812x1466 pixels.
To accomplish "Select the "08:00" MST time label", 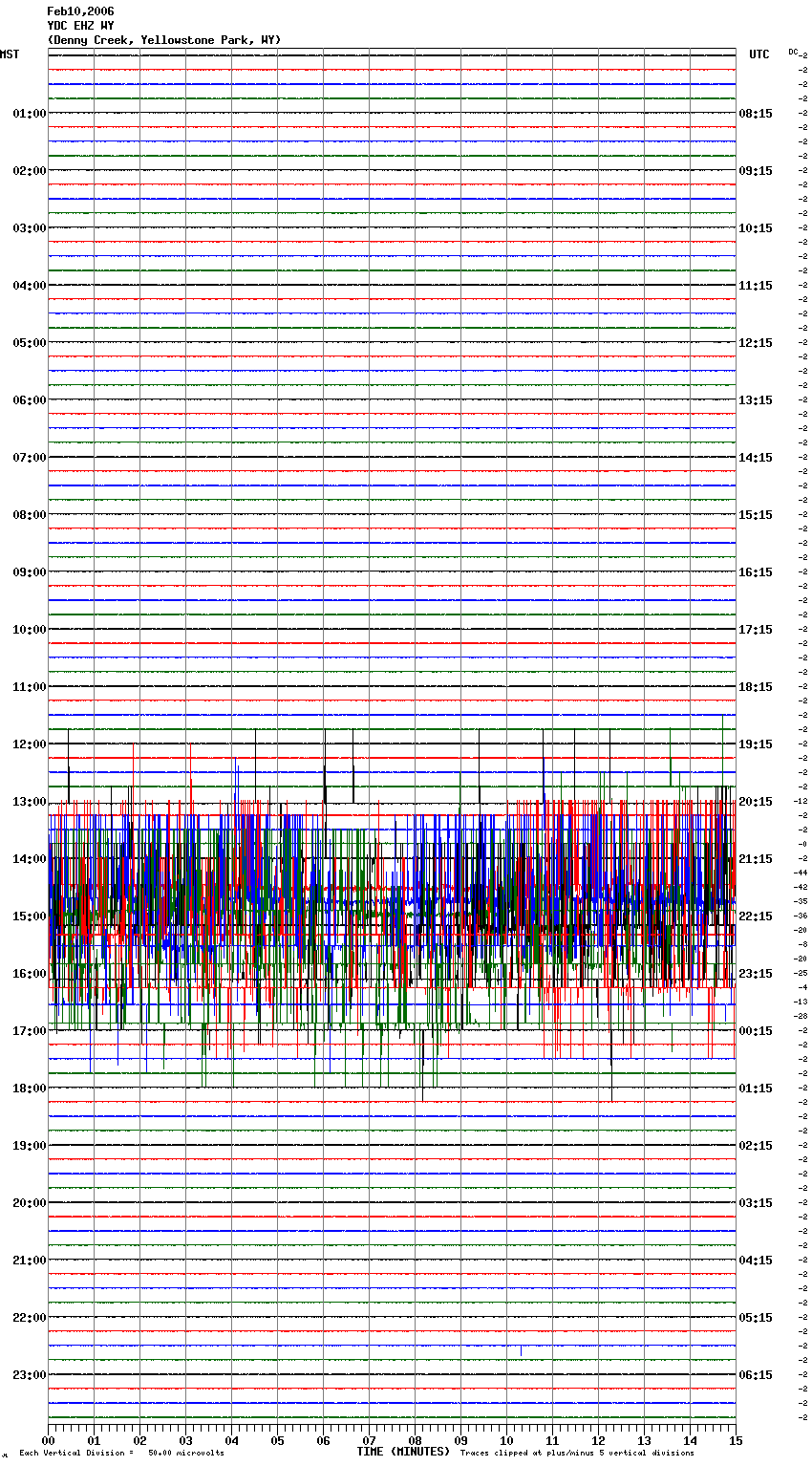I will tap(30, 515).
